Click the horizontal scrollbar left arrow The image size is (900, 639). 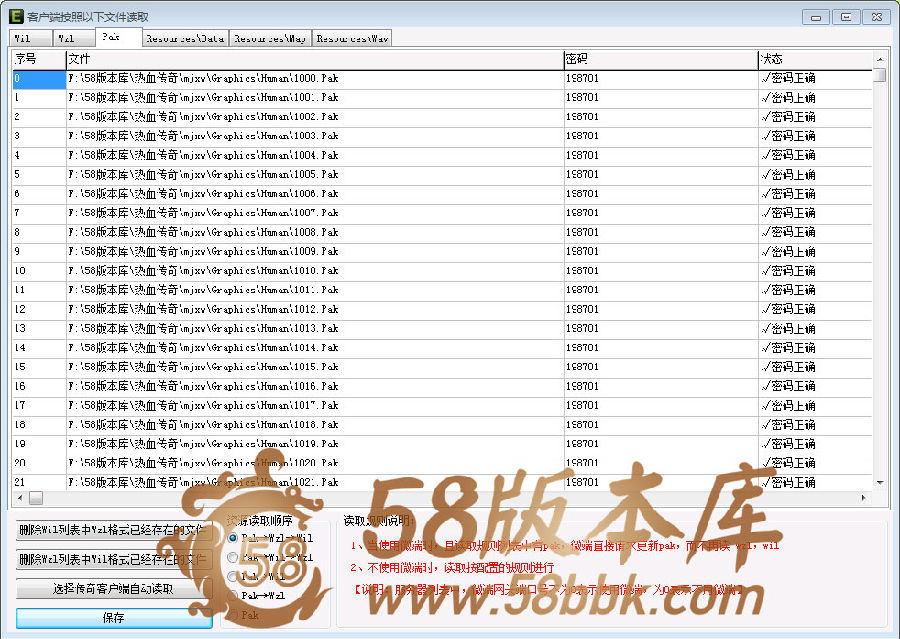(x=20, y=498)
